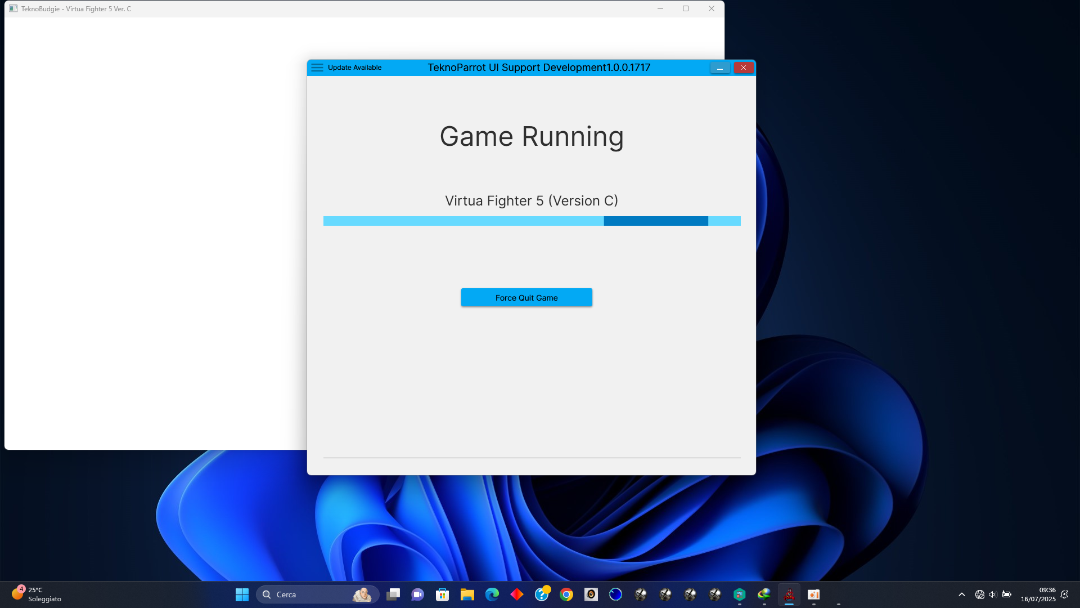Close the TeknoBudgie Virtua Fighter window
Screen dimensions: 1080x608
coord(712,8)
